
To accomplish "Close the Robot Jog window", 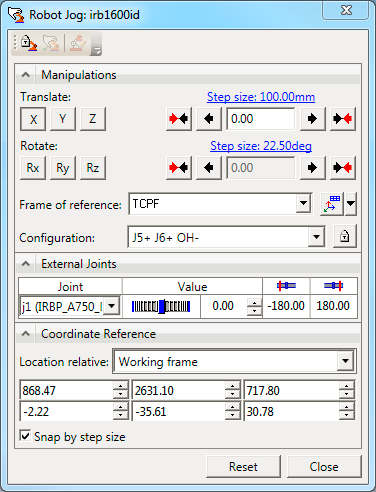I will point(346,10).
